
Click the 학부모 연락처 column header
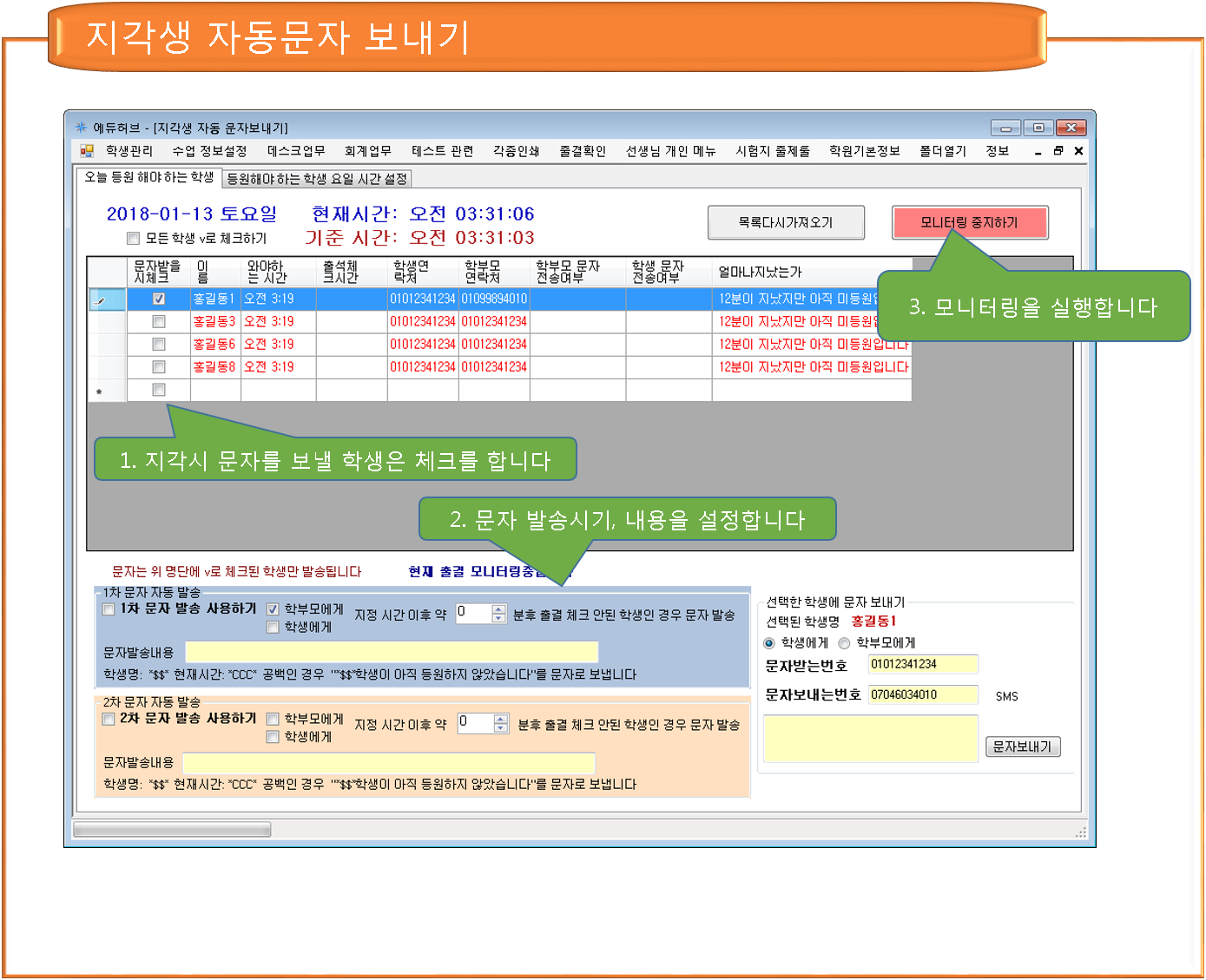tap(494, 272)
